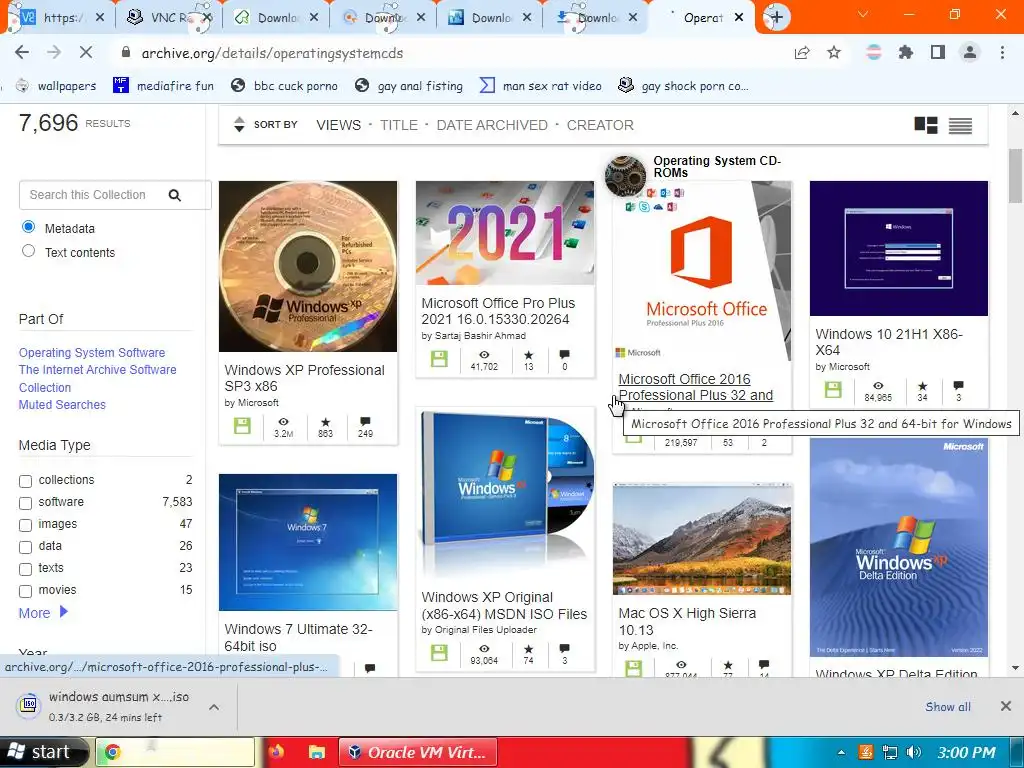Switch to list view
Image resolution: width=1024 pixels, height=768 pixels.
click(x=960, y=125)
